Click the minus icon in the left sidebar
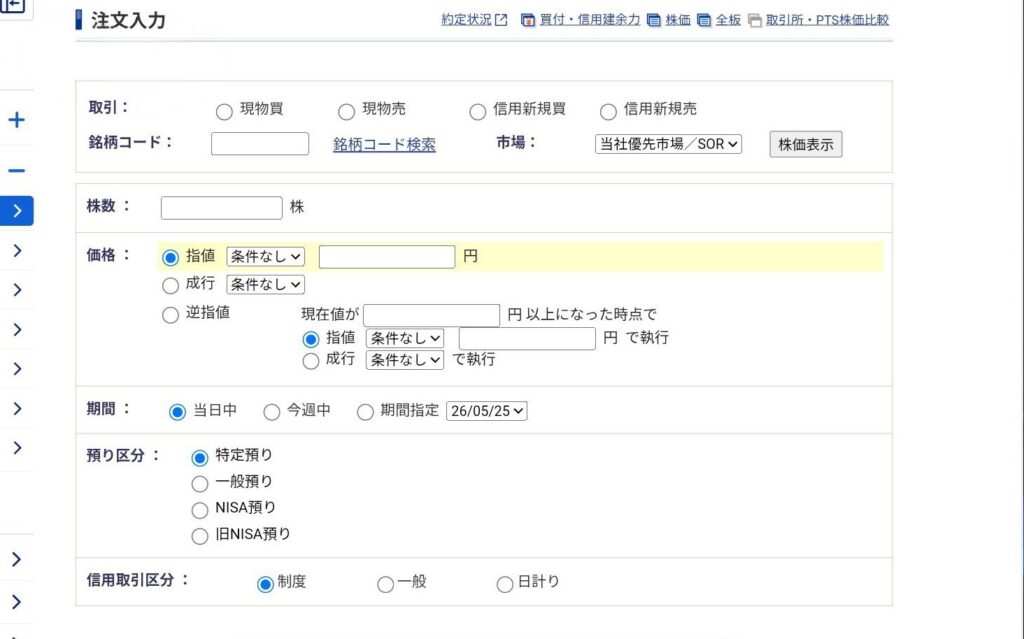The width and height of the screenshot is (1024, 639). (x=16, y=171)
